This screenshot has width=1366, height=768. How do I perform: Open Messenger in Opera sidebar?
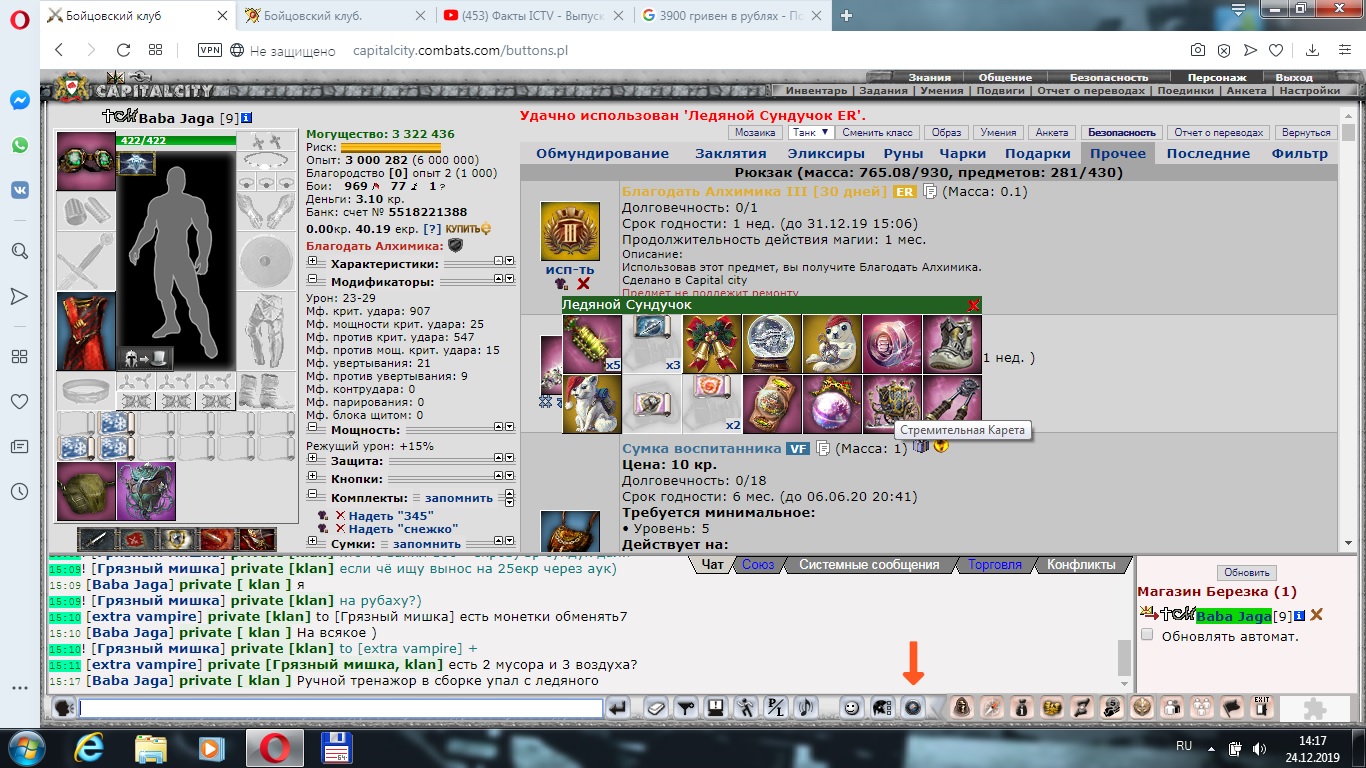[19, 100]
